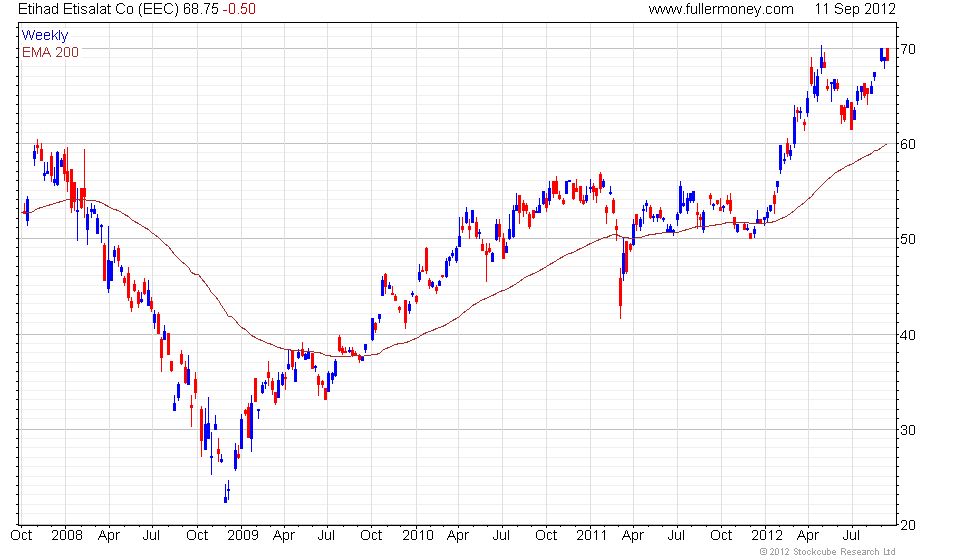
Task: Click the 70 price axis label
Action: (908, 49)
